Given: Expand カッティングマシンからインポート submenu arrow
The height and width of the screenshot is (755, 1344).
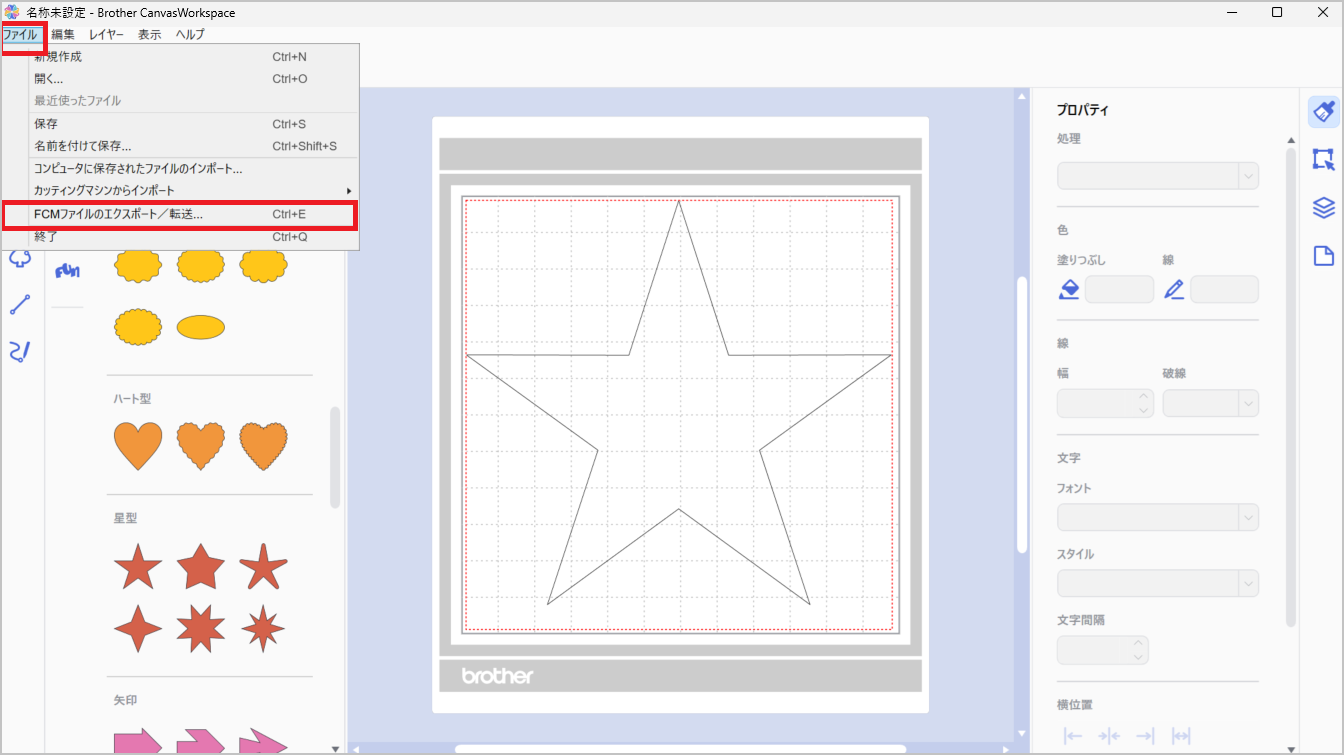Looking at the screenshot, I should [x=349, y=191].
